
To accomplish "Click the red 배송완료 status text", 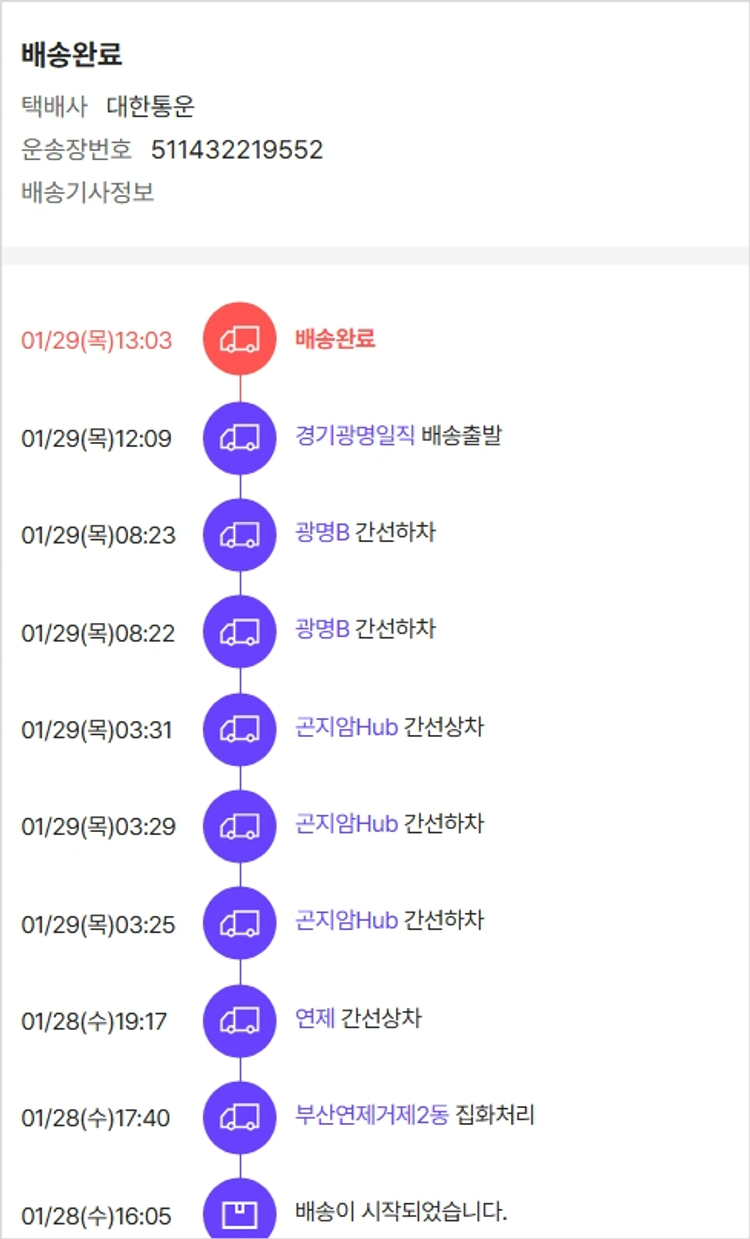I will pos(335,338).
